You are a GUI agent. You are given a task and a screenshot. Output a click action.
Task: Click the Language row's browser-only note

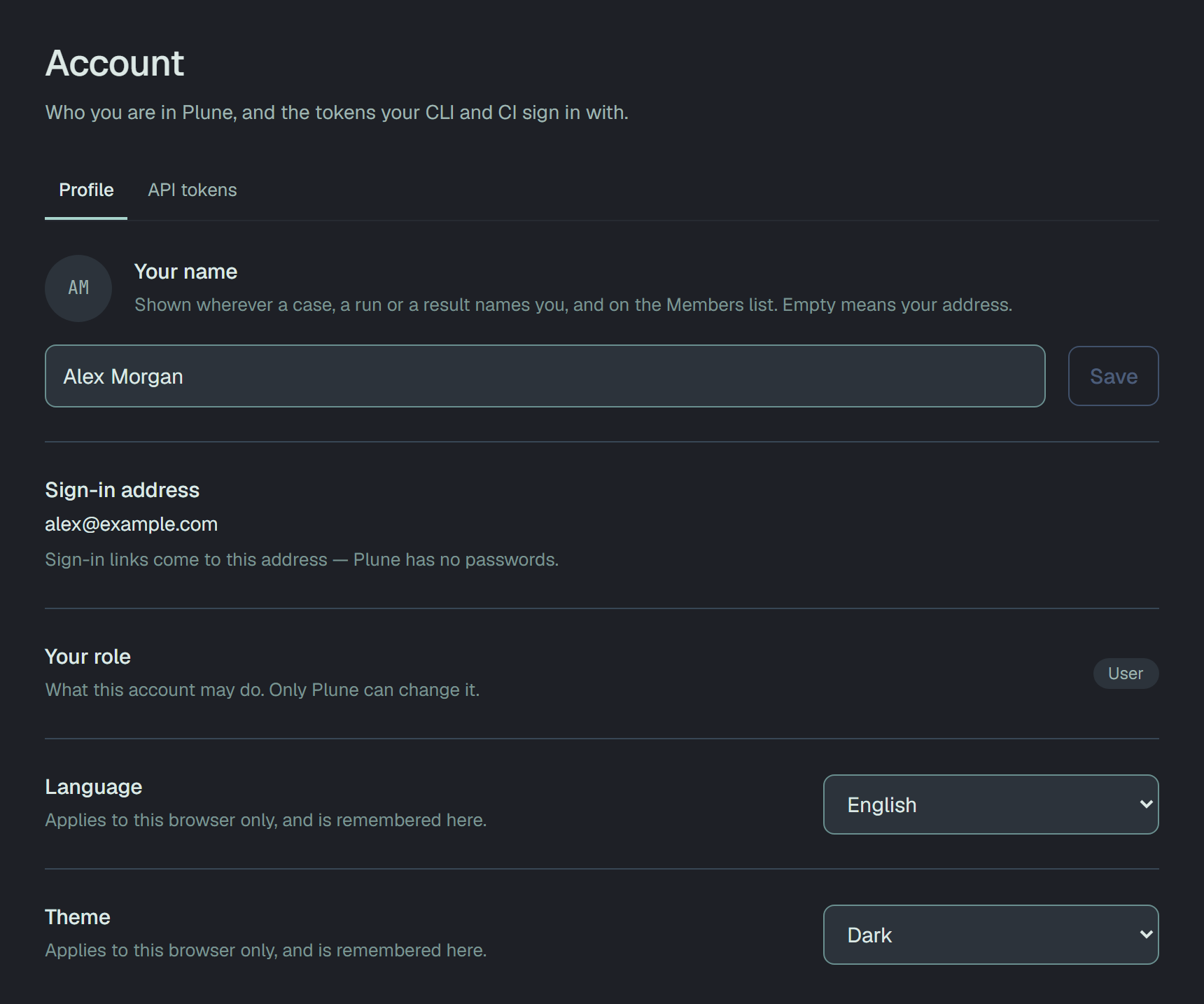pos(266,821)
